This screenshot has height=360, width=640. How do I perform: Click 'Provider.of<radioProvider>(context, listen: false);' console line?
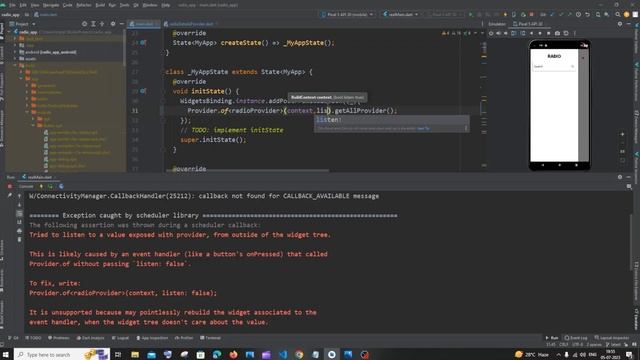(123, 293)
